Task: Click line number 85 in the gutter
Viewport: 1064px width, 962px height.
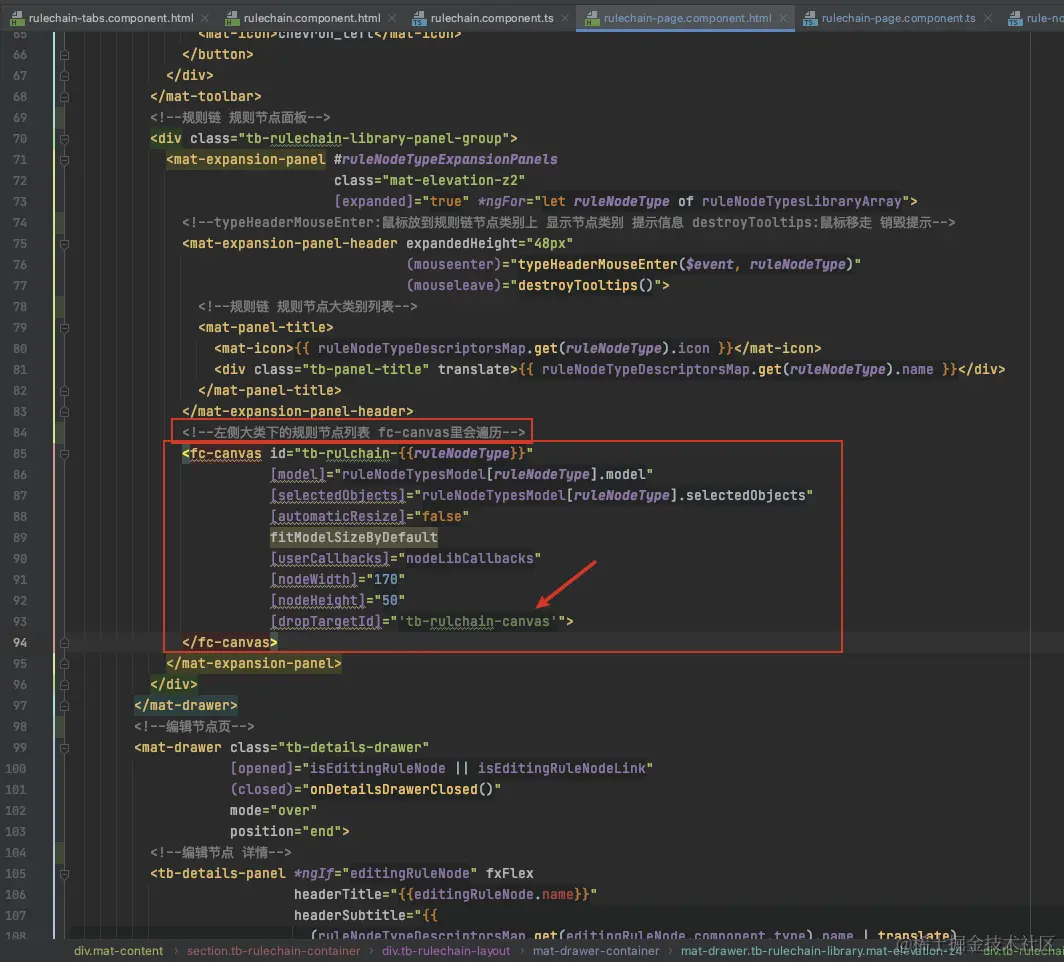Action: pyautogui.click(x=19, y=454)
